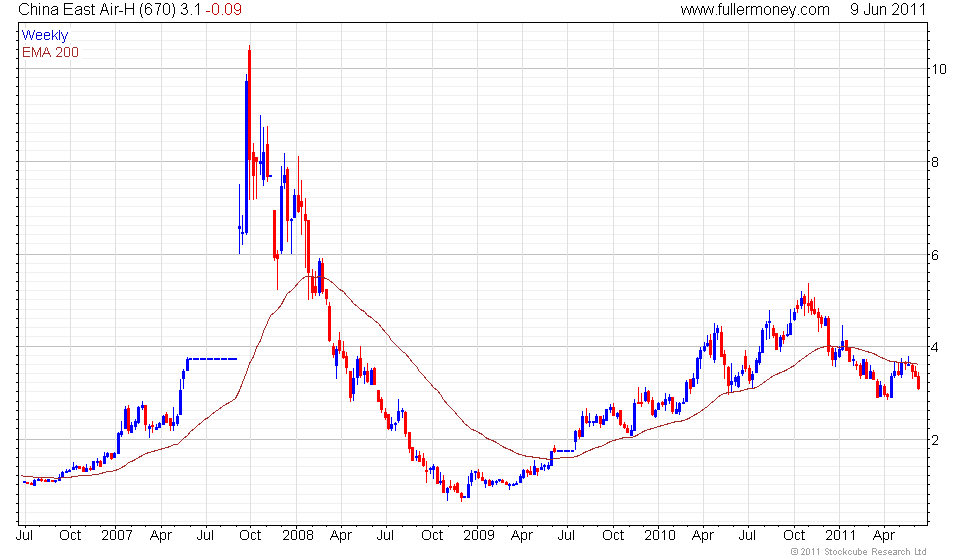Click the date "9 Jun 2011"
Screen dimensions: 980x560
click(888, 9)
